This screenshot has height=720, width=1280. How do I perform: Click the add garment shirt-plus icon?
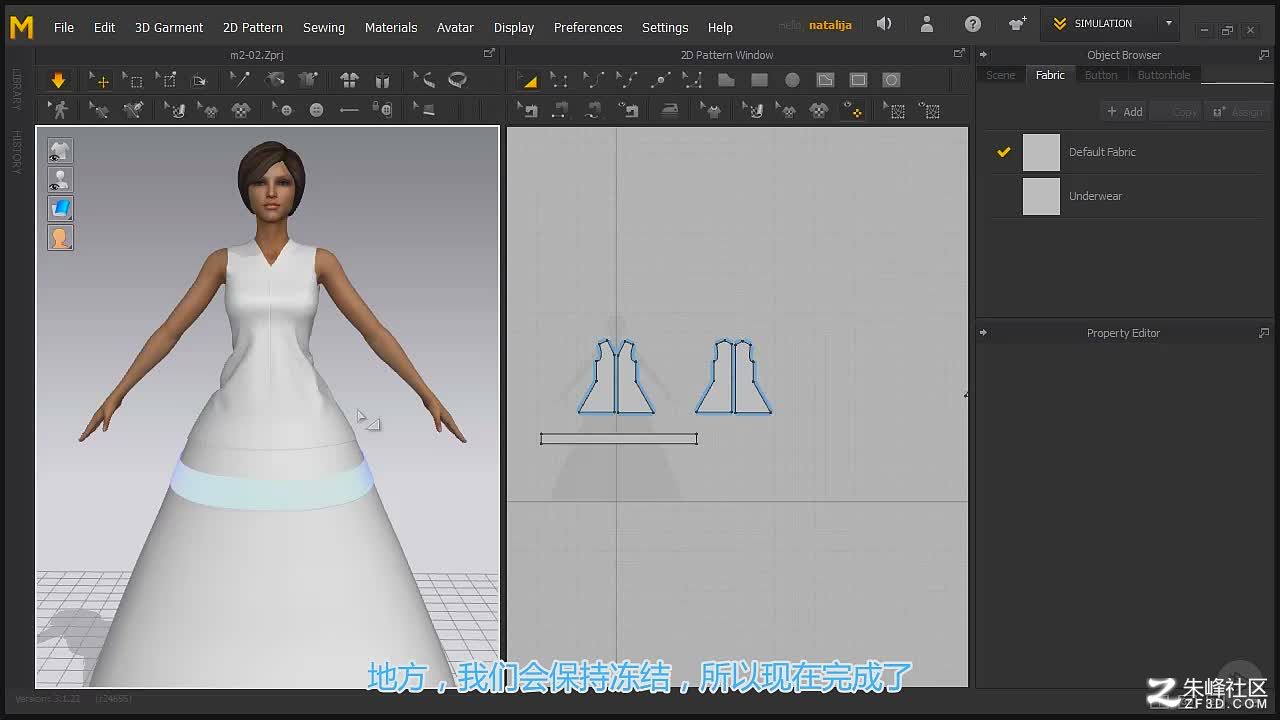pos(1018,24)
